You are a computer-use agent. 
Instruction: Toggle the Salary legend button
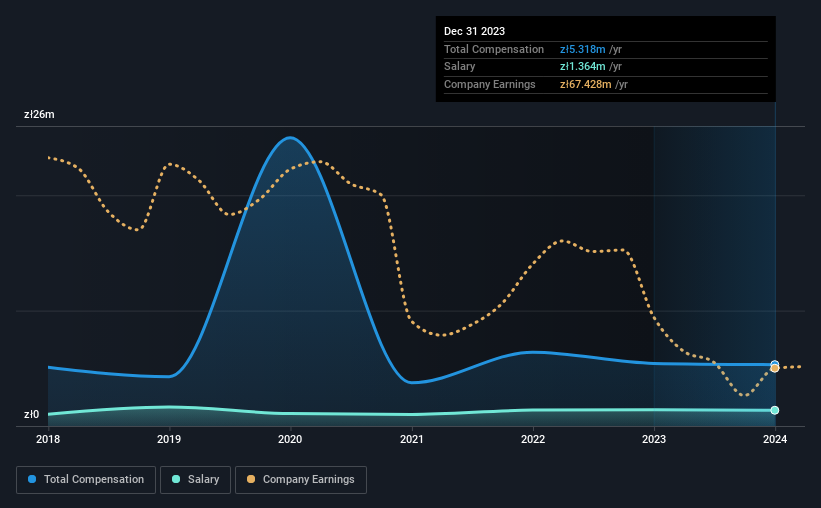pyautogui.click(x=195, y=480)
